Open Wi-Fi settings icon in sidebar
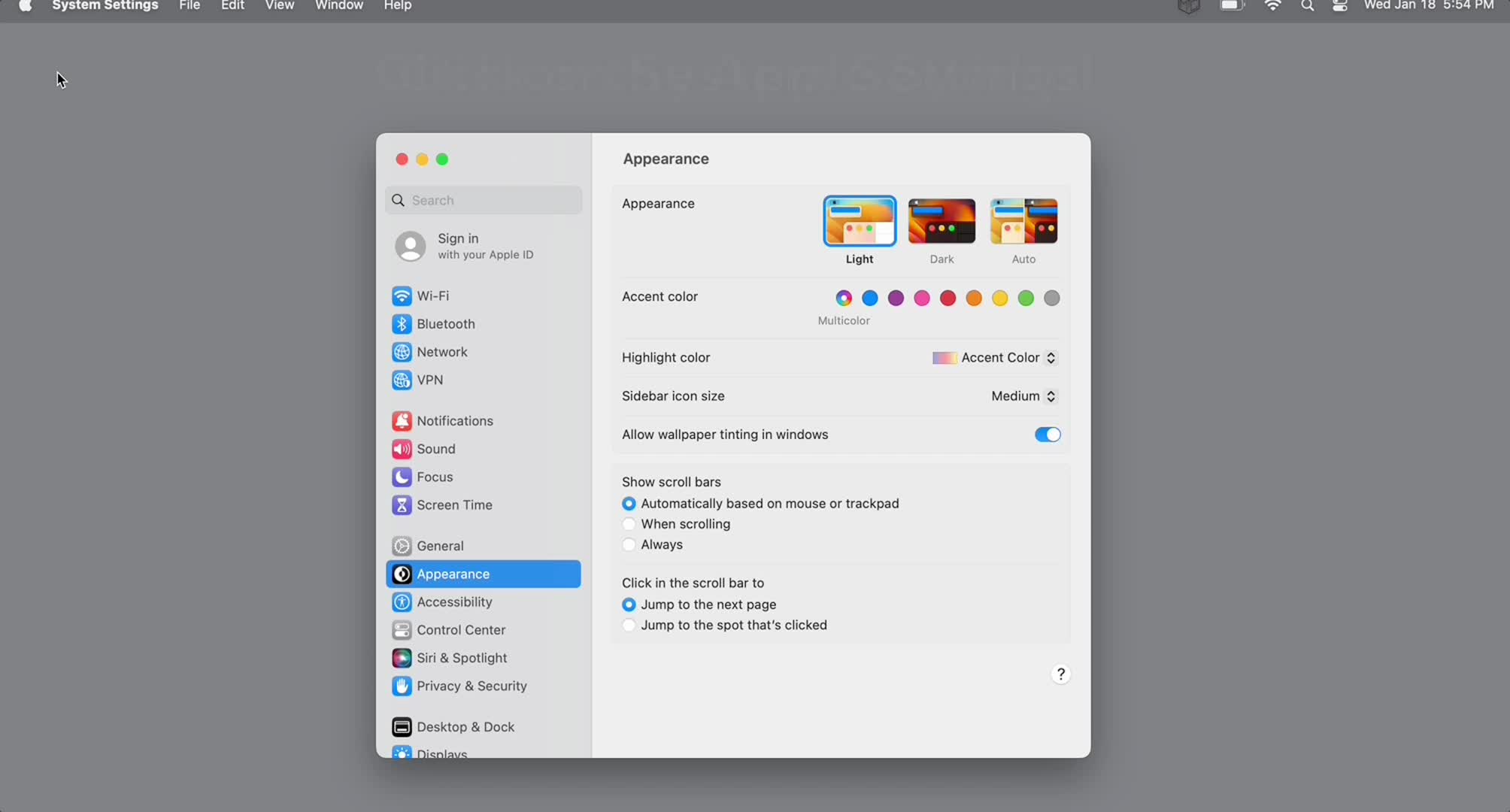Image resolution: width=1510 pixels, height=812 pixels. click(402, 296)
